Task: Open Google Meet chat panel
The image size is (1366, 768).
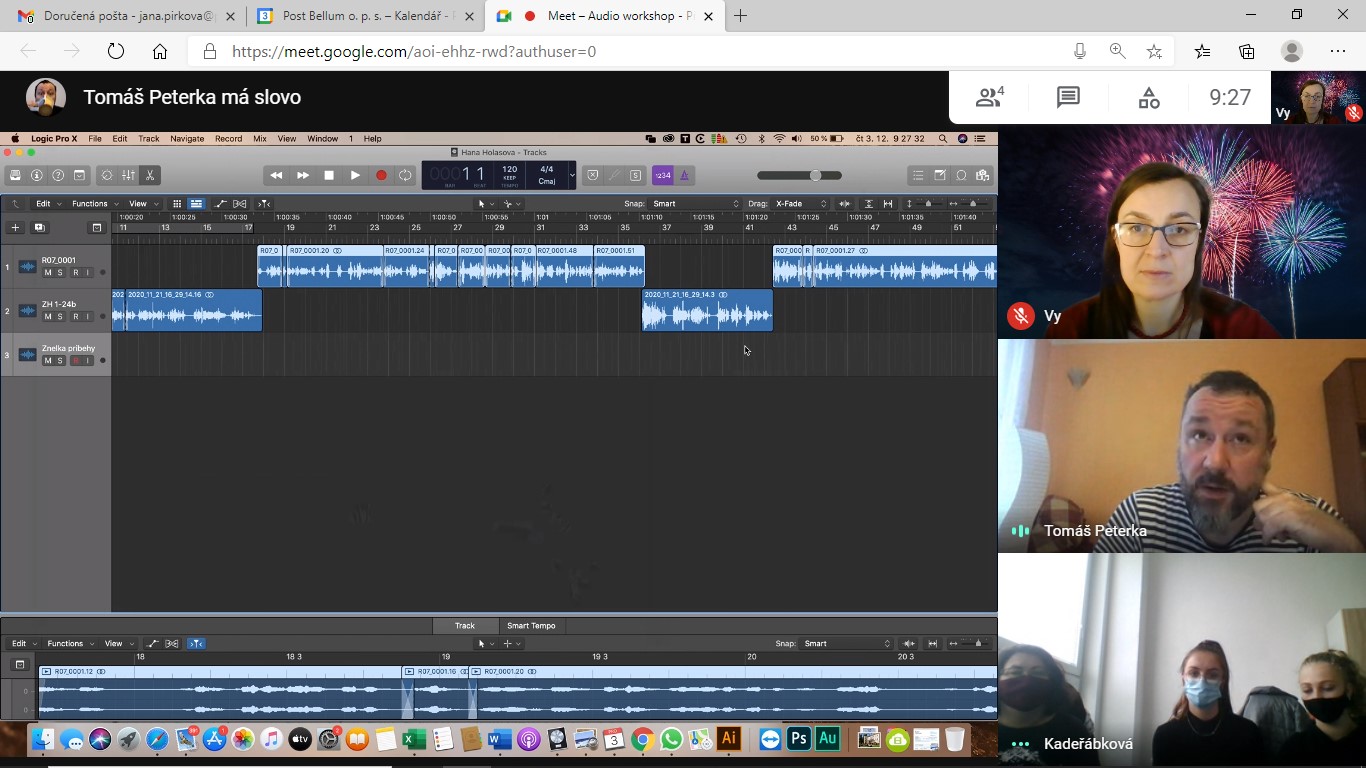Action: click(x=1068, y=97)
